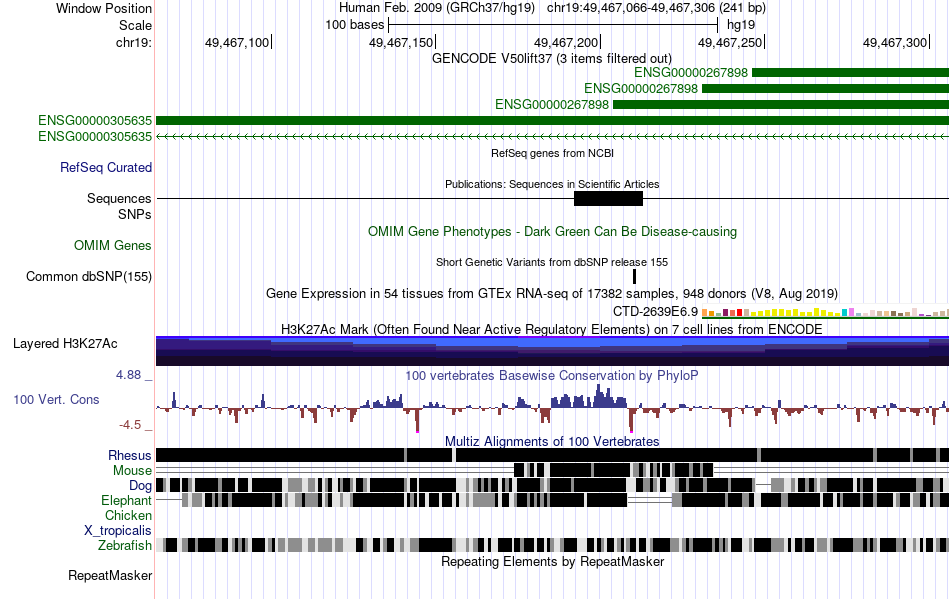Click the blue Layered H3K27Ac signal band
The width and height of the screenshot is (950, 599).
coord(553,351)
